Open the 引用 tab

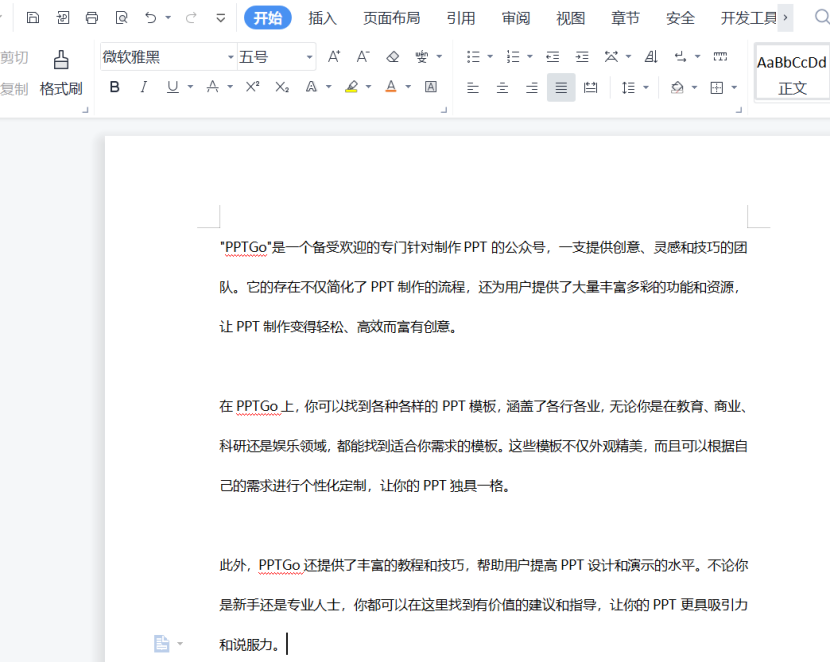click(461, 18)
